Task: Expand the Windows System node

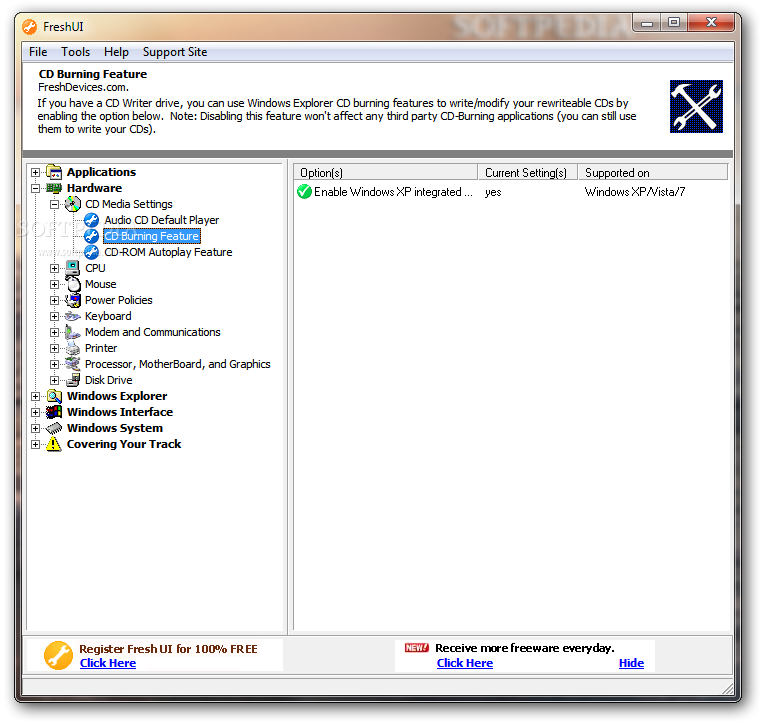Action: (x=35, y=429)
